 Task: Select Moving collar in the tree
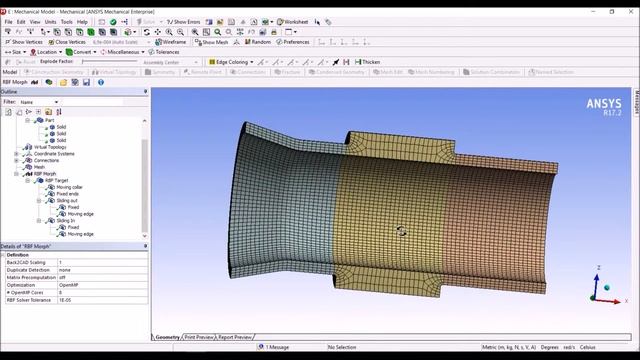coord(69,187)
